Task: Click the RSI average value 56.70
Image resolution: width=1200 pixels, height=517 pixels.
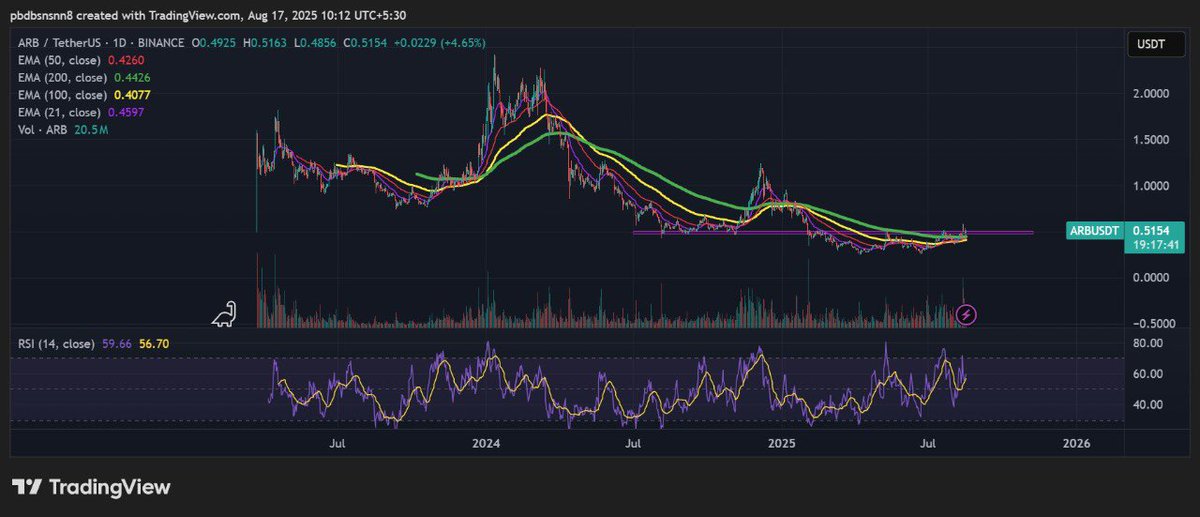Action: [x=153, y=344]
